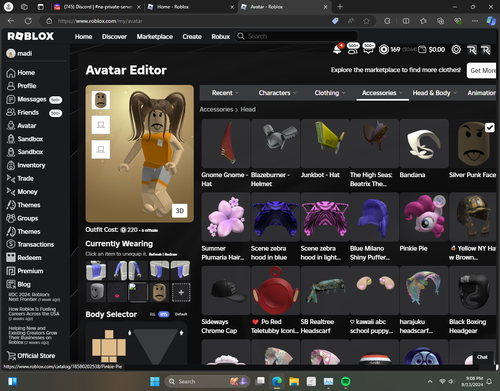Click the Windows Start button
Screen dimensions: 500x391
155,381
